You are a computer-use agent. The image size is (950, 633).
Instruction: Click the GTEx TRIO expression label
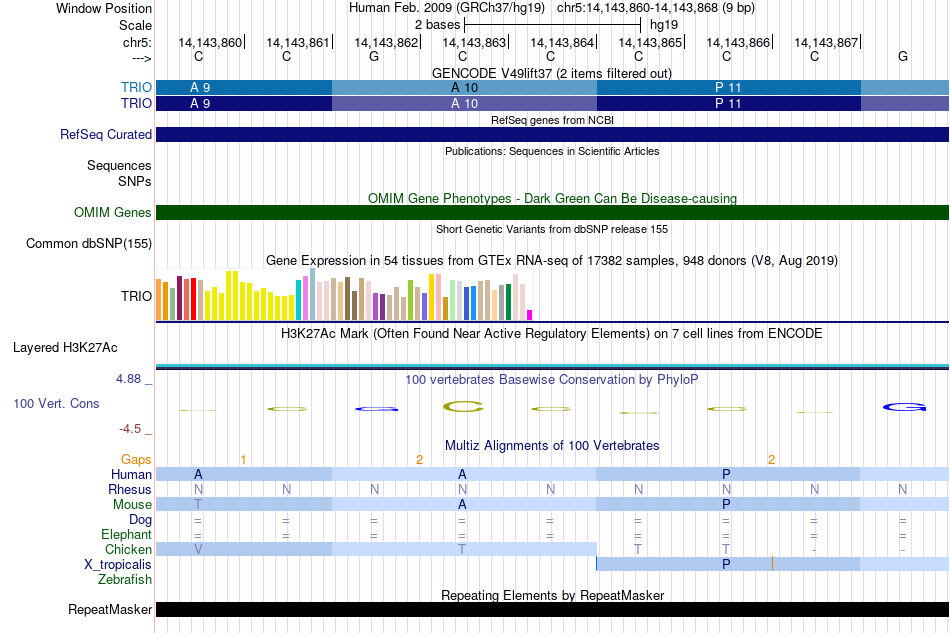(x=136, y=296)
